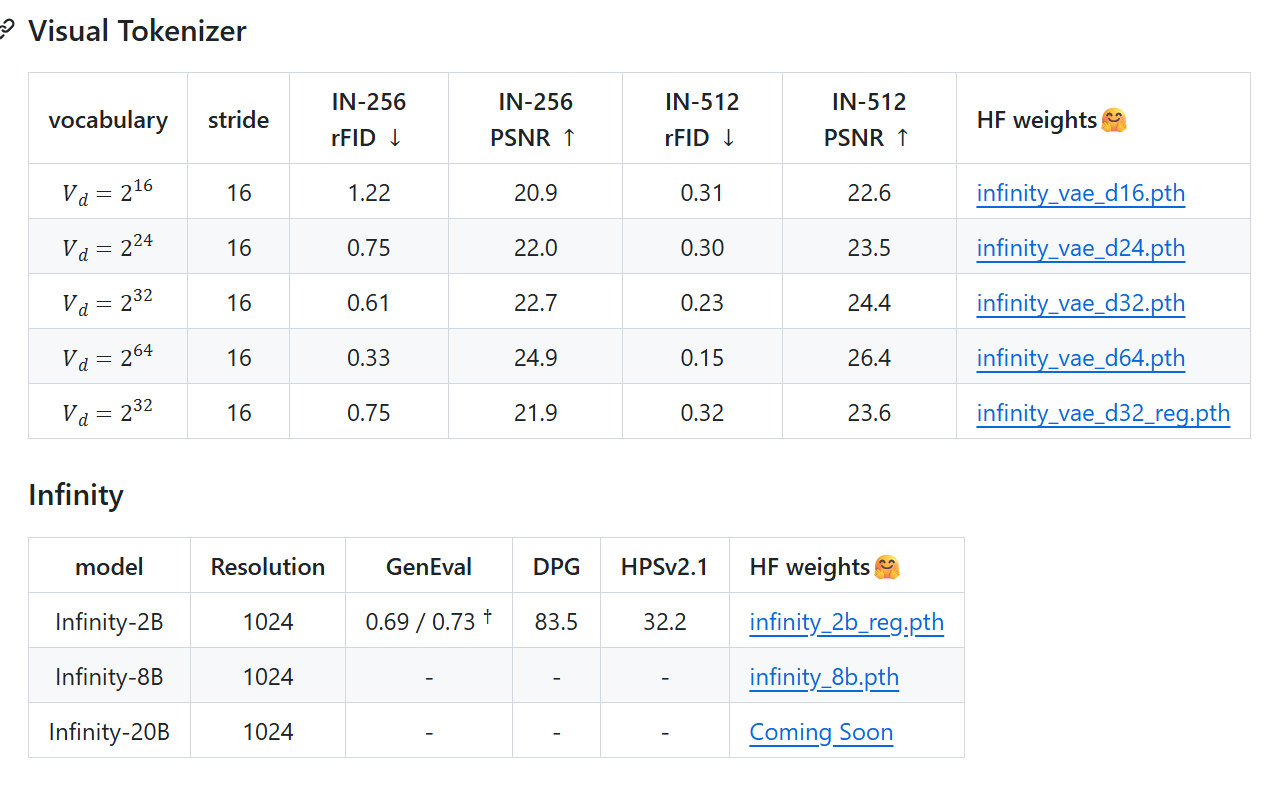Select the HPSv2.1 value 32.2
1279x787 pixels.
pyautogui.click(x=665, y=621)
